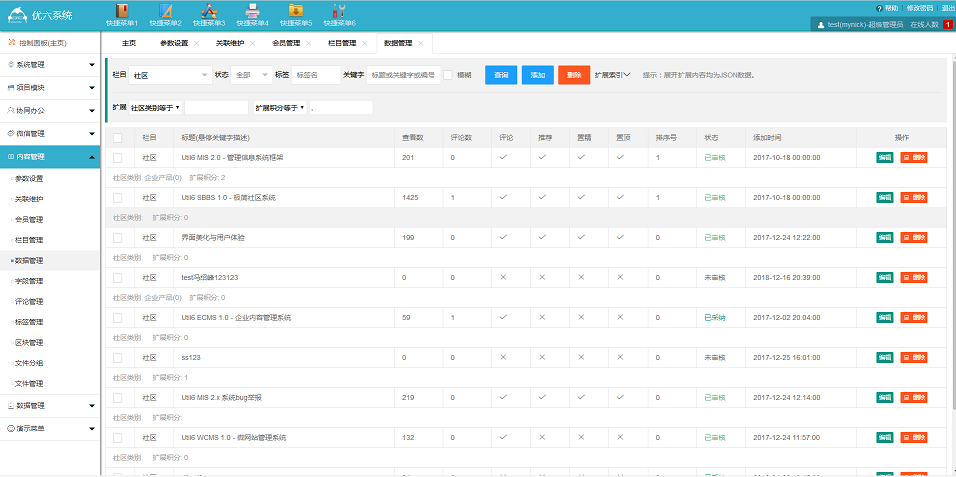Toggle the select-all checkbox in table header
Image resolution: width=956 pixels, height=477 pixels.
pos(118,137)
